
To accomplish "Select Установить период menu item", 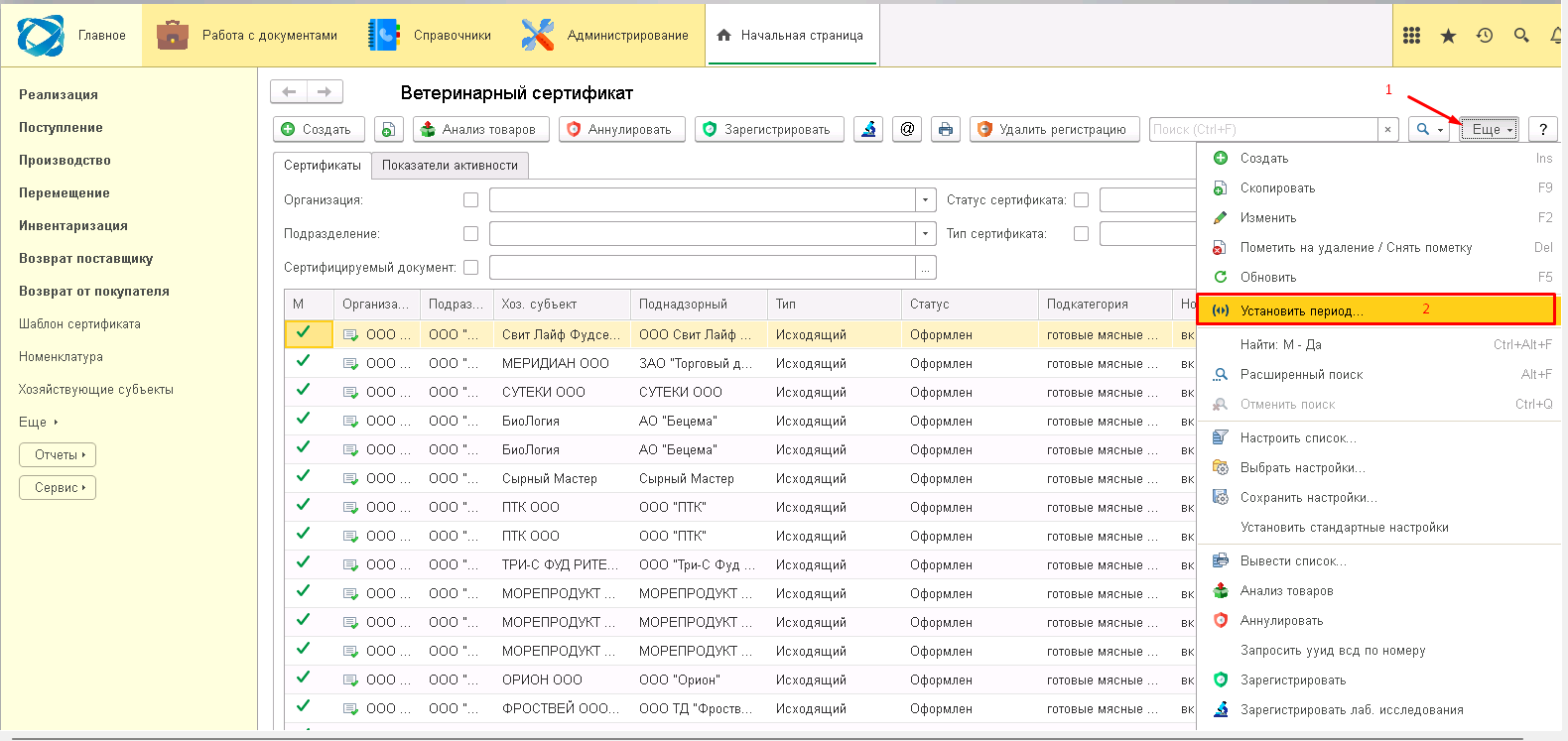I will (x=1376, y=309).
